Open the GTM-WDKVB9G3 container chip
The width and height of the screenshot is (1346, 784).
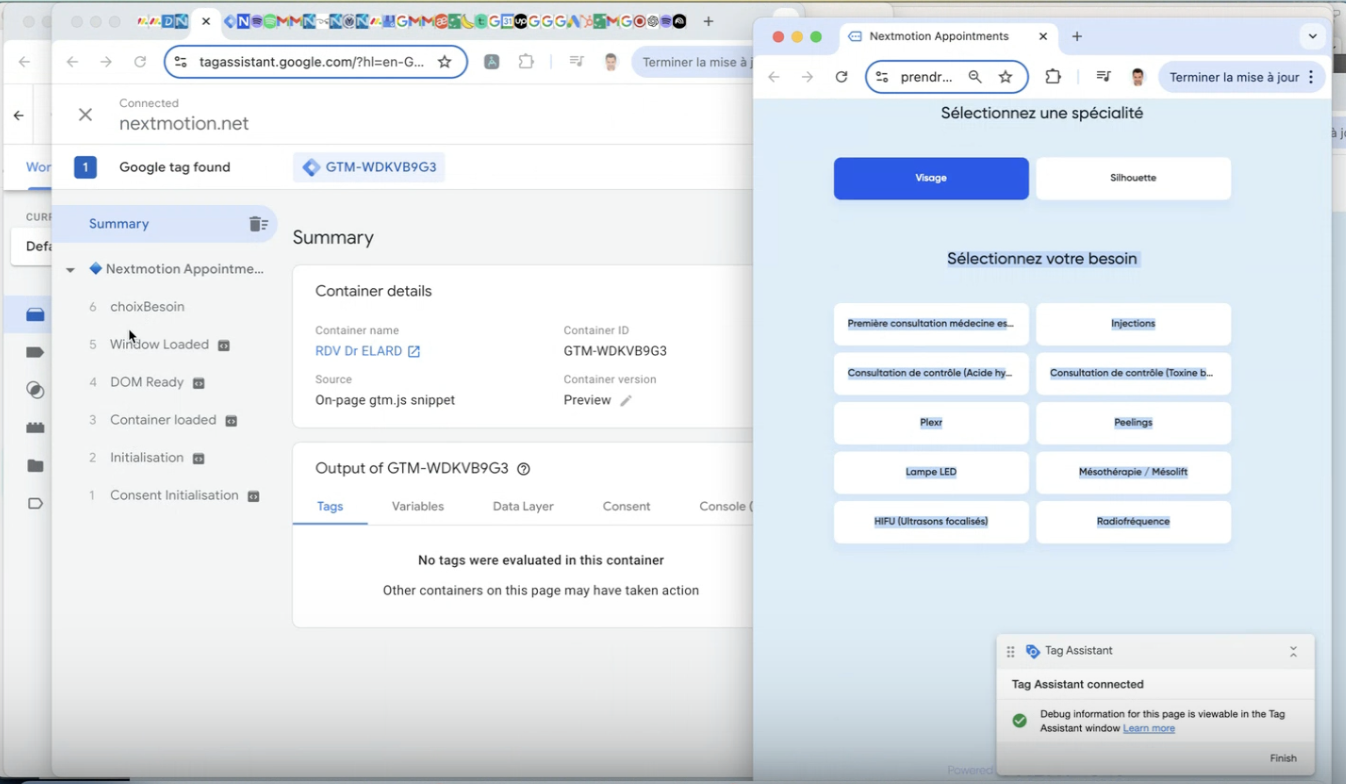point(369,167)
